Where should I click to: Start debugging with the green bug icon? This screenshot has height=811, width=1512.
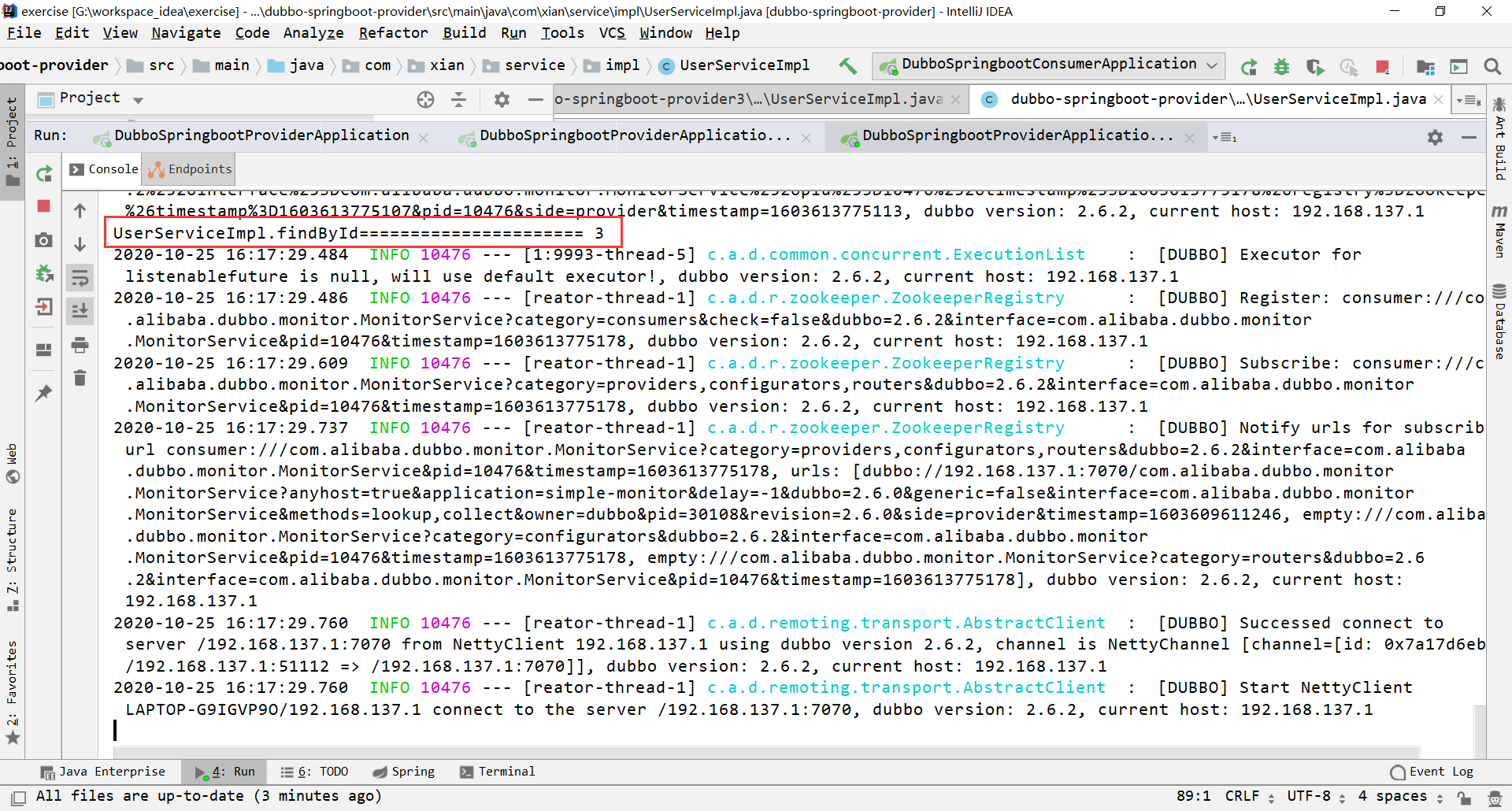[x=1282, y=67]
